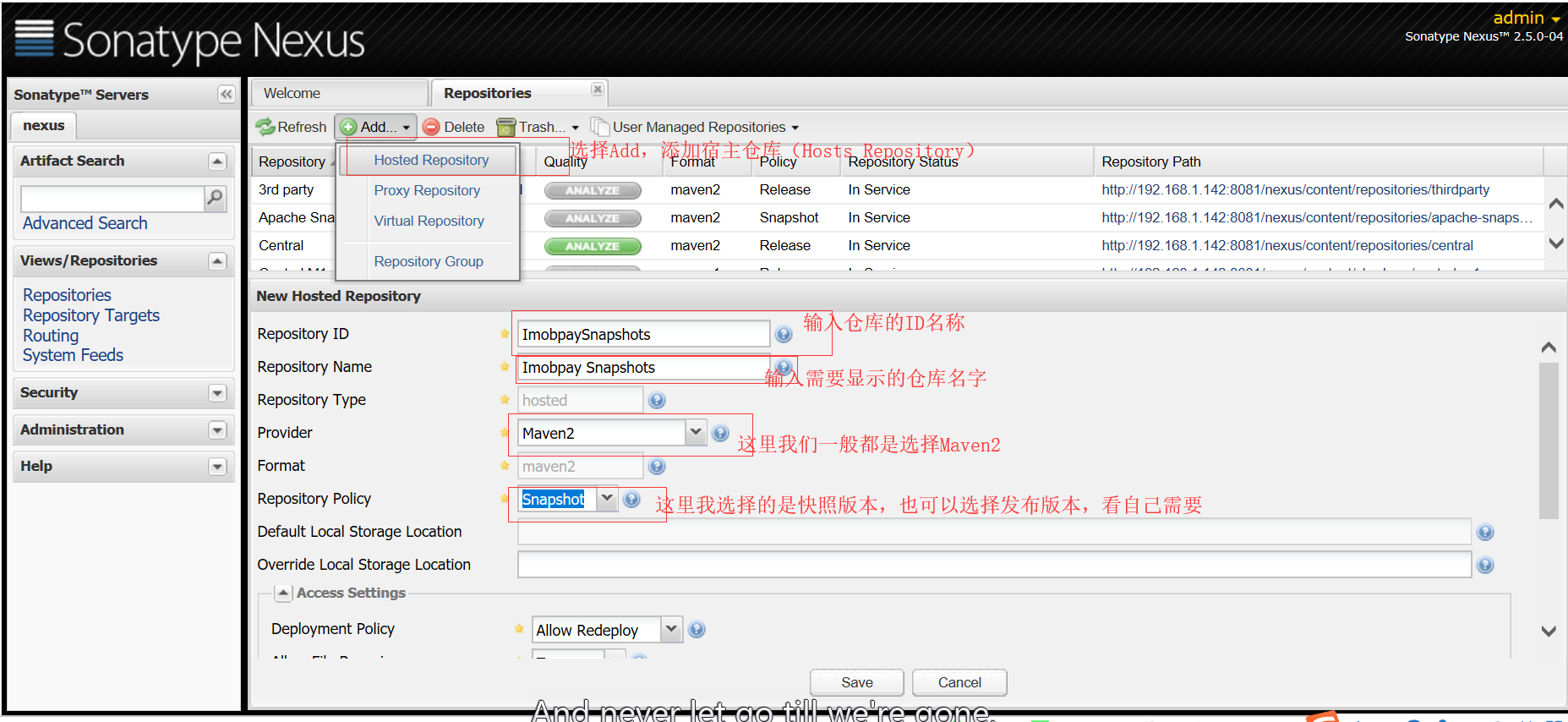Click ANALYZE button for Apache Snapshots row

593,219
